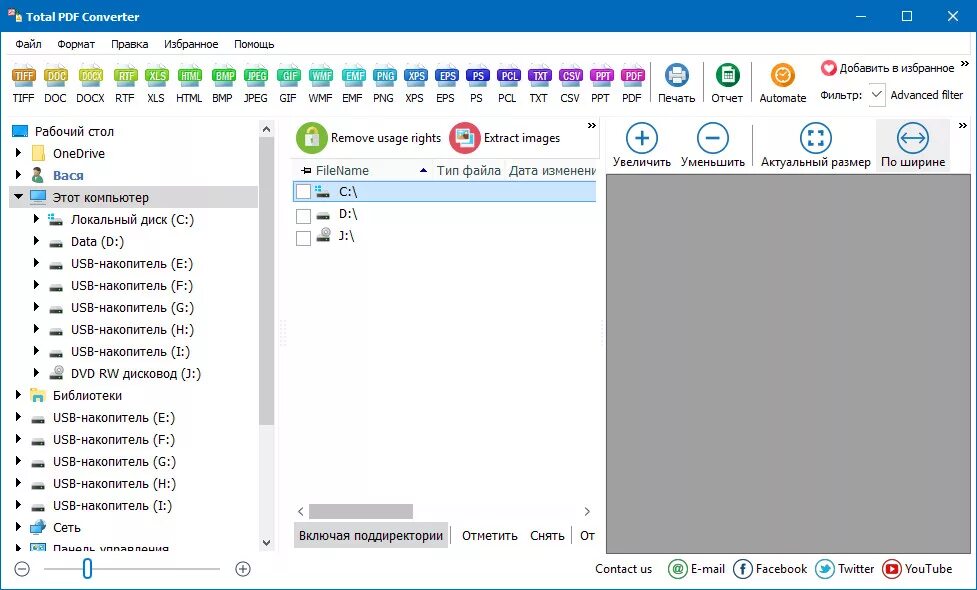Pick the EMF conversion icon
This screenshot has width=977, height=590.
tap(353, 76)
